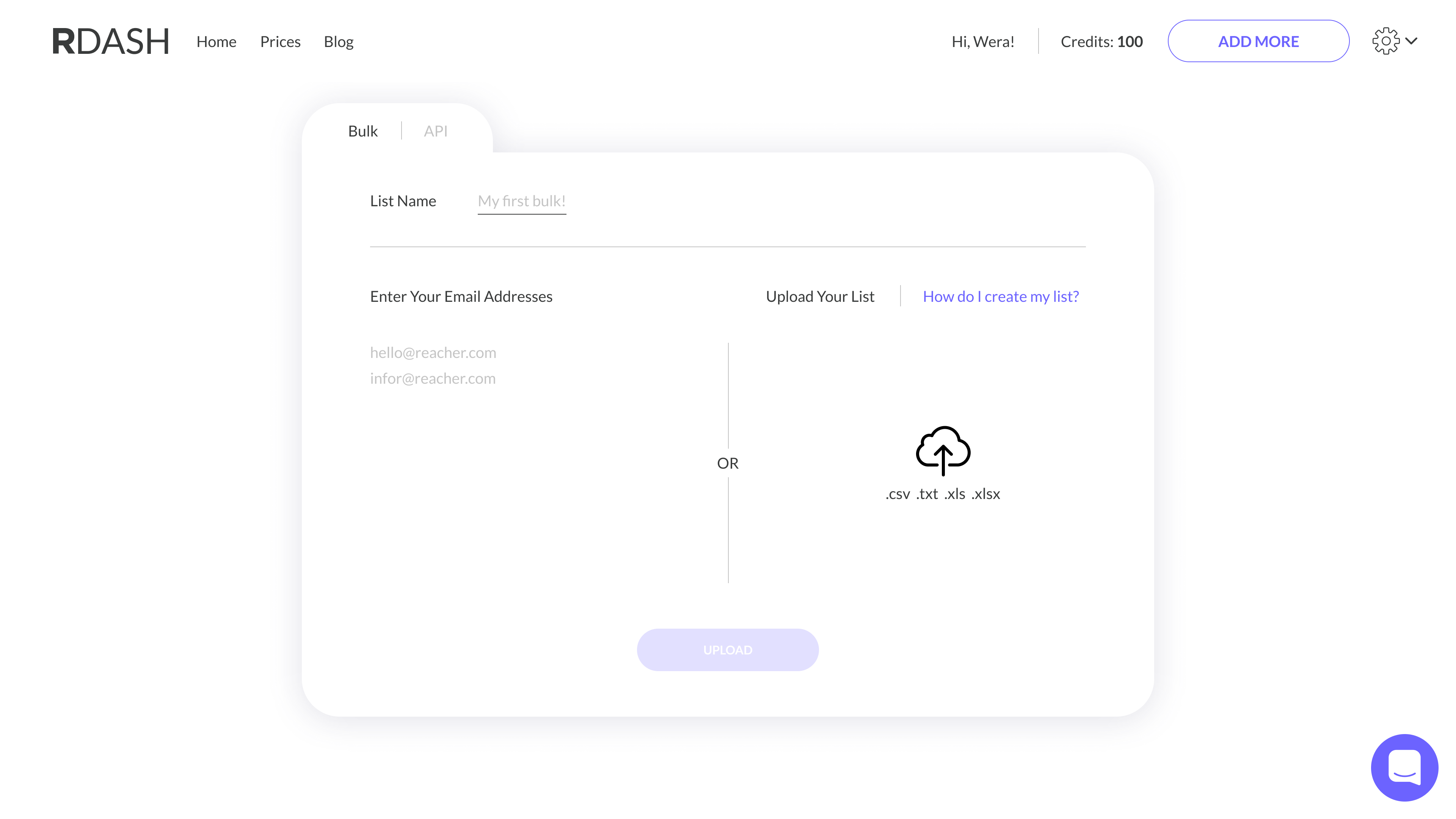Switch to the API tab
The width and height of the screenshot is (1456, 819).
(435, 131)
